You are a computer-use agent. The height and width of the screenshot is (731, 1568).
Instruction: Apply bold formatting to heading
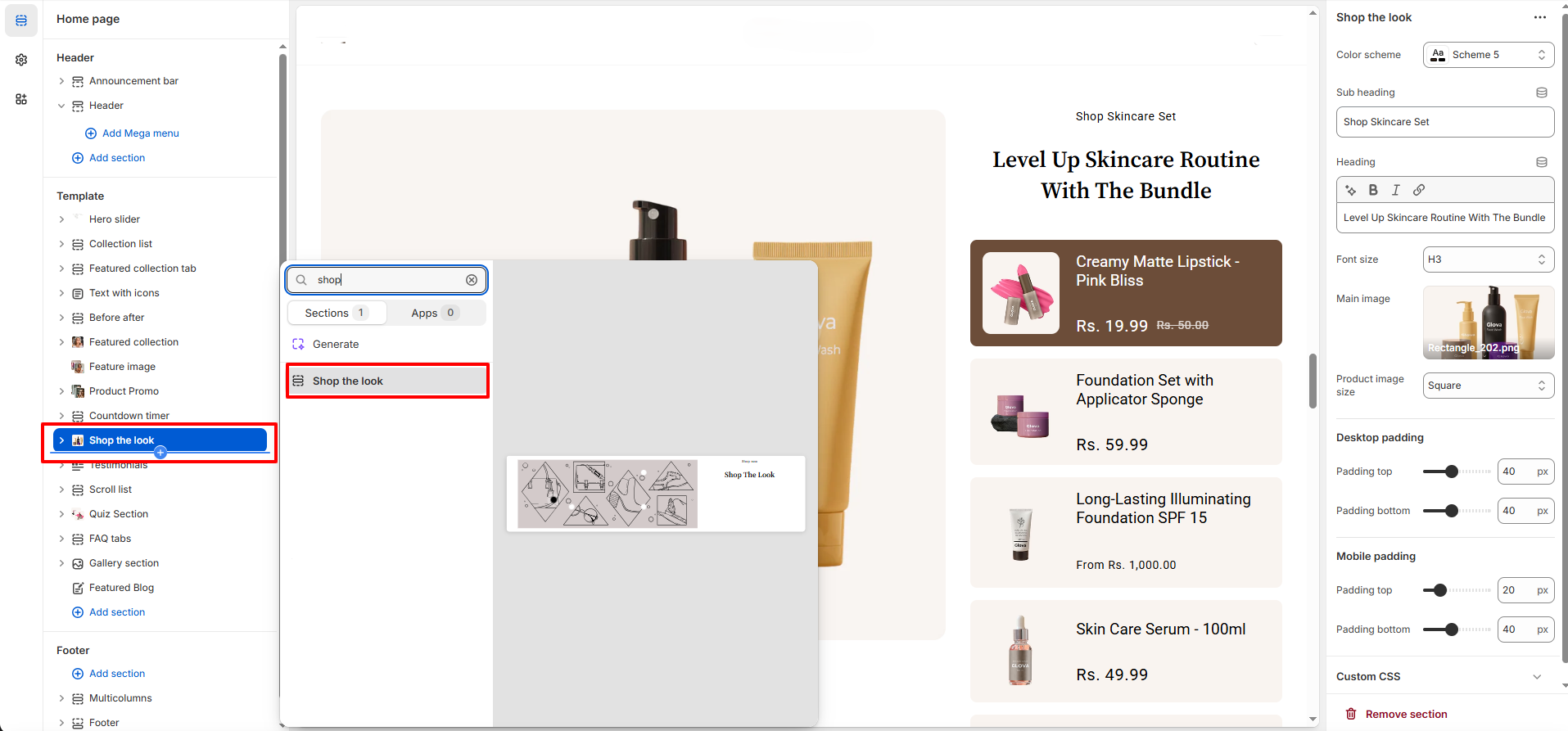click(1373, 190)
